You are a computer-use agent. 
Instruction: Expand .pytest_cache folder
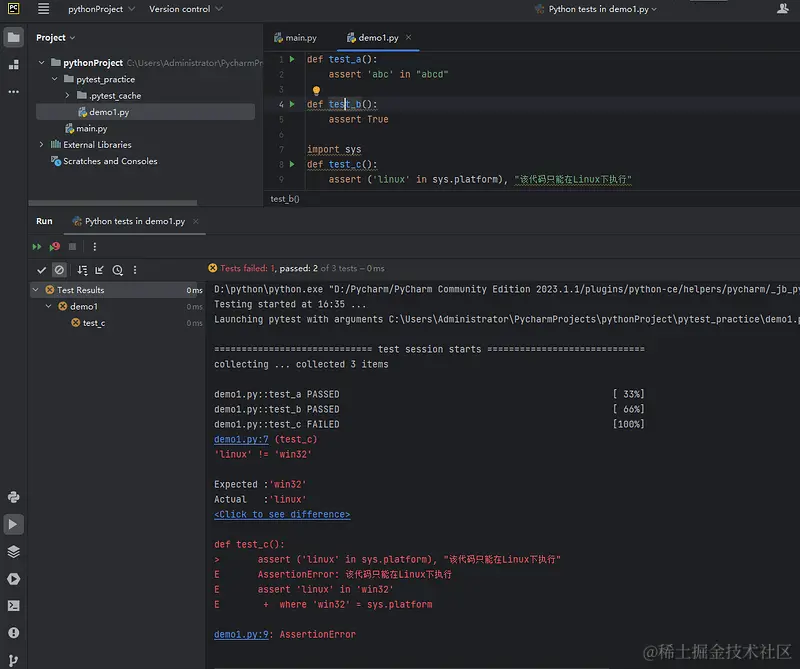pyautogui.click(x=67, y=95)
